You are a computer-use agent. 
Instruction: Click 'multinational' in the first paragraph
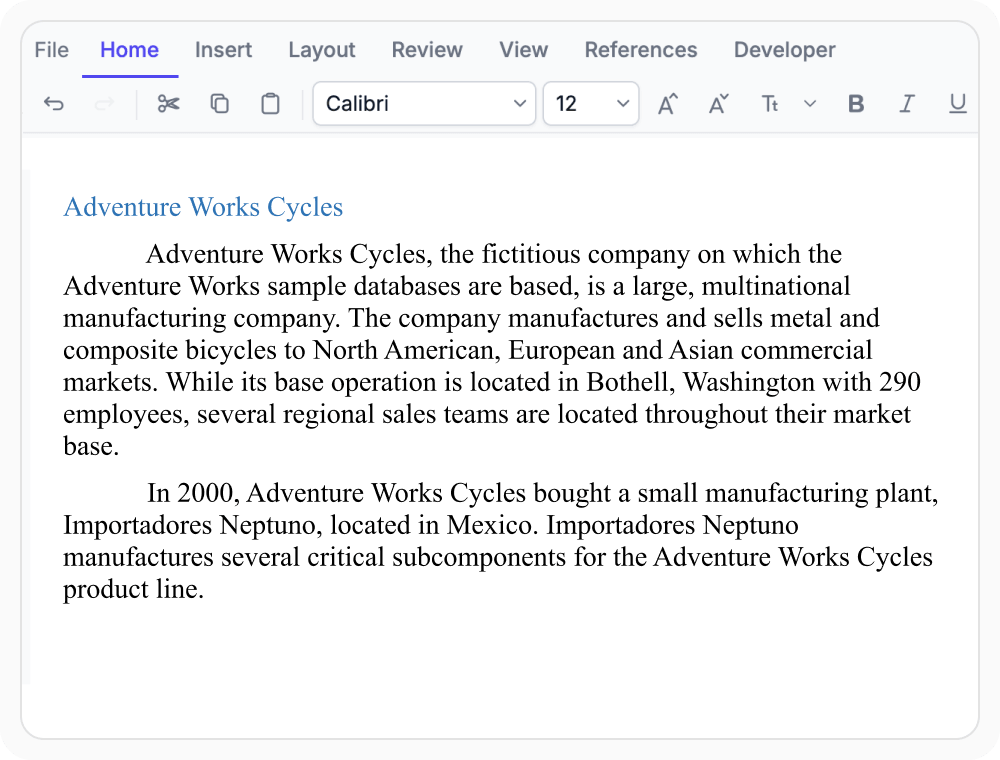point(776,286)
